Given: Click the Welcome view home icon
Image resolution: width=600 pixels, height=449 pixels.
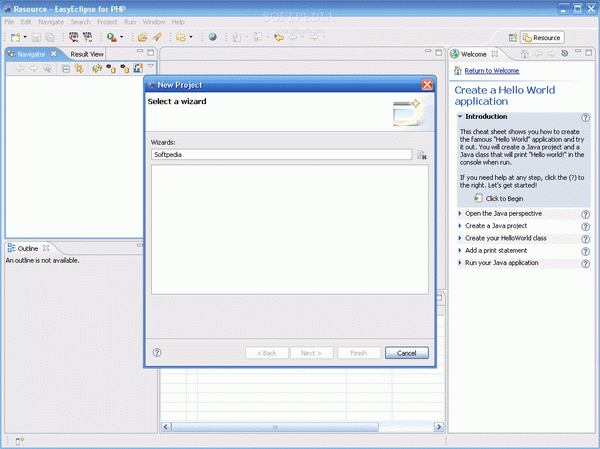Looking at the screenshot, I should [525, 54].
